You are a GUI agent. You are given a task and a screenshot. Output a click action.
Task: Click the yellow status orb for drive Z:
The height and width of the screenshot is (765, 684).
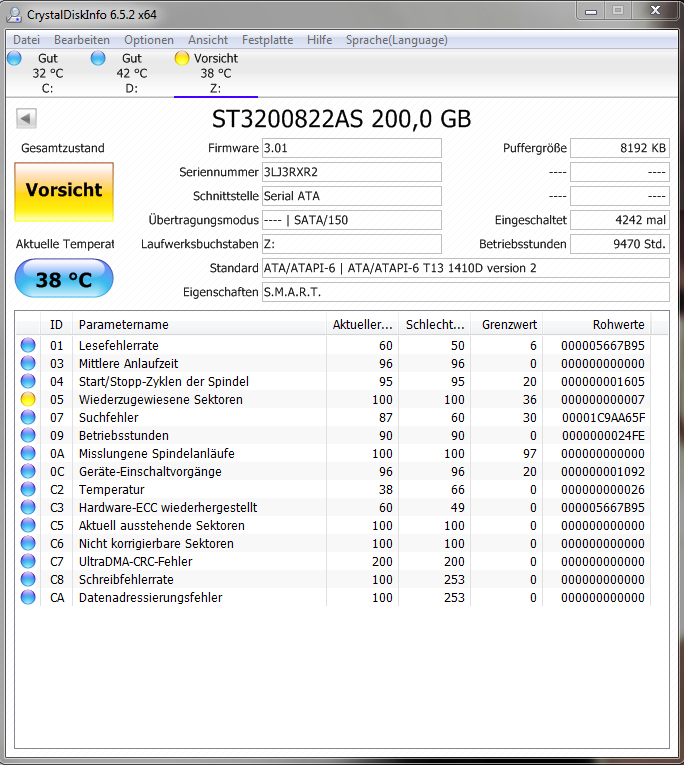(x=182, y=58)
